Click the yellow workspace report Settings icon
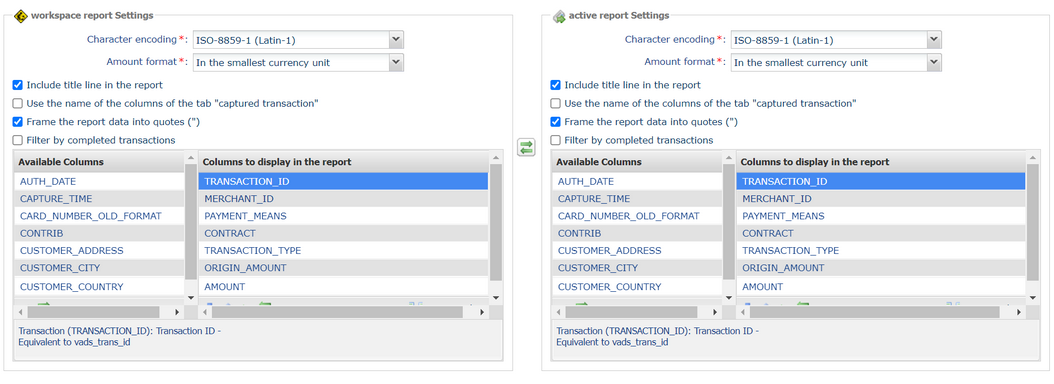Viewport: 1054px width, 384px height. pyautogui.click(x=20, y=15)
